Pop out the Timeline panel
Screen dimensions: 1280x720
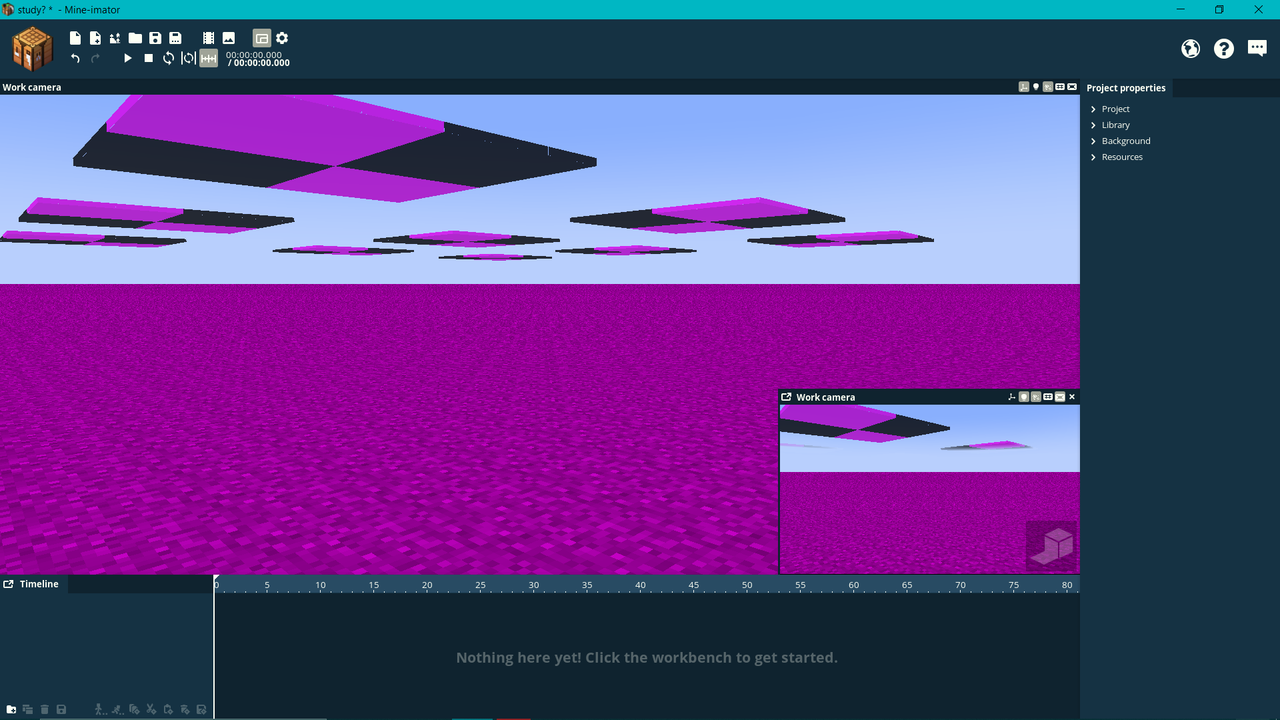coord(9,583)
